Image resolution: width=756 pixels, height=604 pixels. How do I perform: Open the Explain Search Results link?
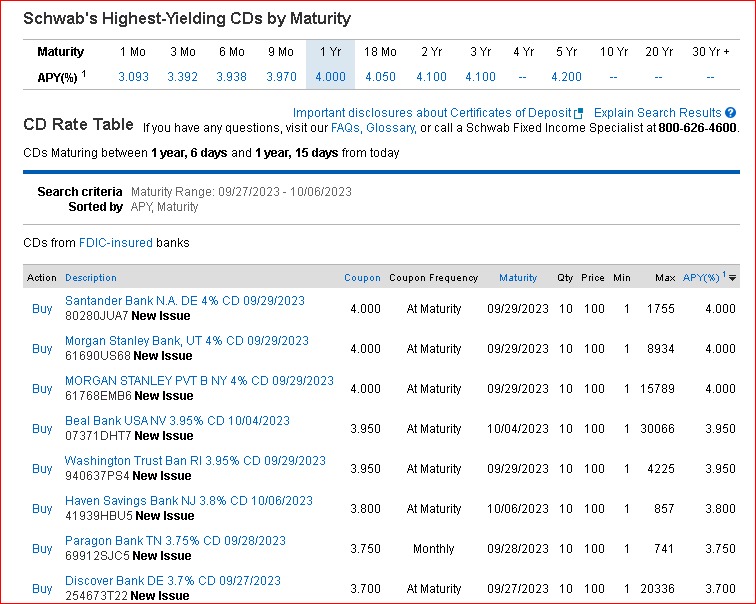tap(657, 113)
